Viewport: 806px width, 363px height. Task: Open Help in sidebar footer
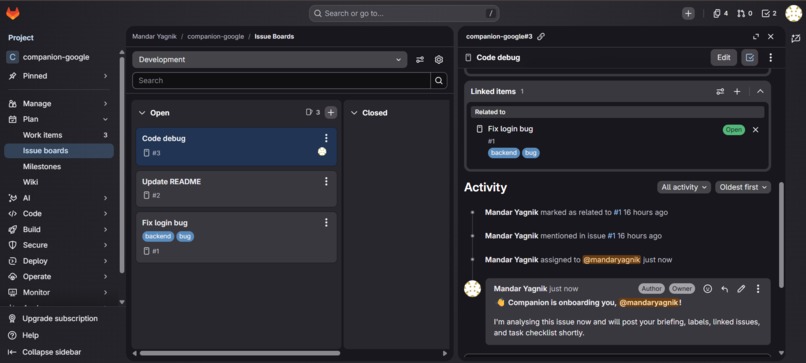pyautogui.click(x=30, y=335)
